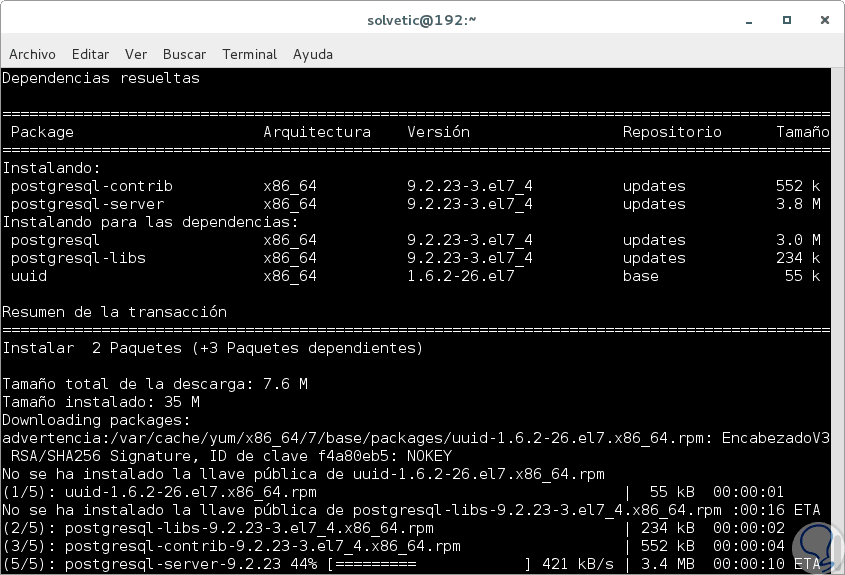Click the 'Repositorio' column header
This screenshot has height=575, width=845.
coord(672,132)
